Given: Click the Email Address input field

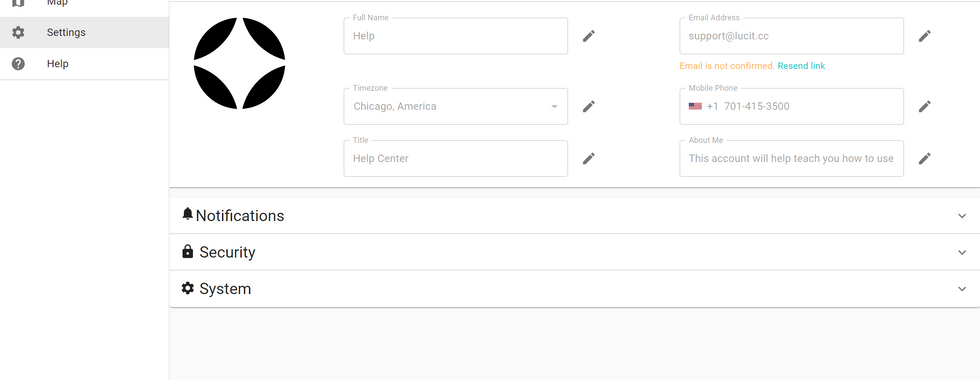Looking at the screenshot, I should click(x=791, y=36).
